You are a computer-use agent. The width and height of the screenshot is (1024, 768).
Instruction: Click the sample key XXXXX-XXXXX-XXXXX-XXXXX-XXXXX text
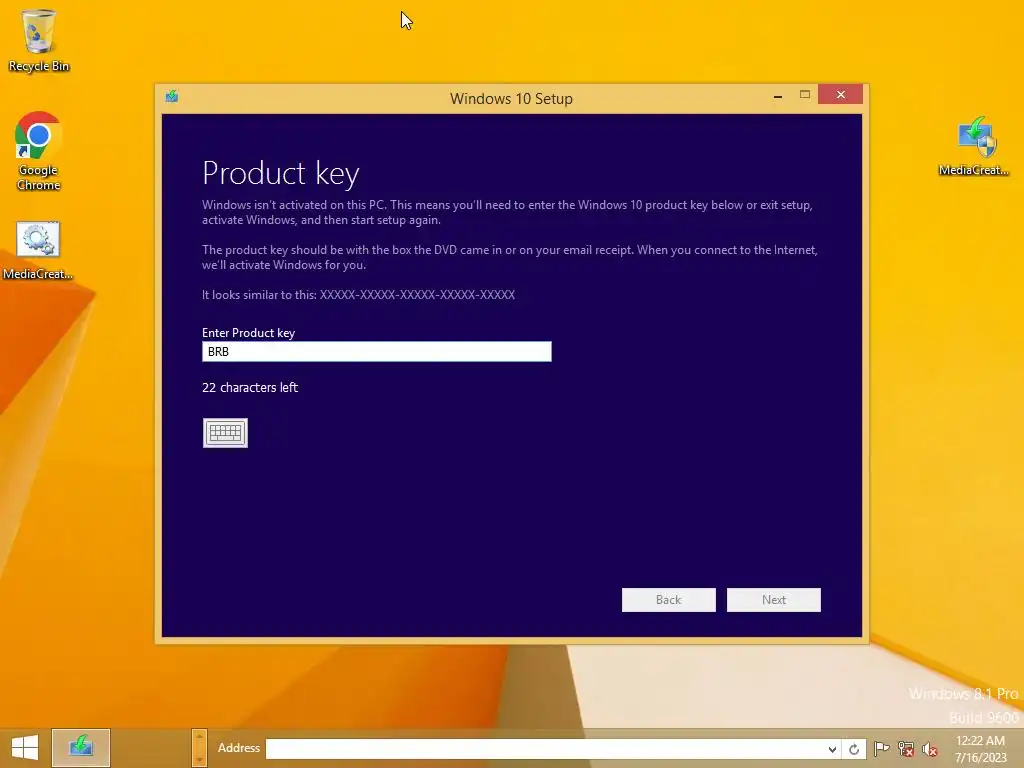point(417,295)
